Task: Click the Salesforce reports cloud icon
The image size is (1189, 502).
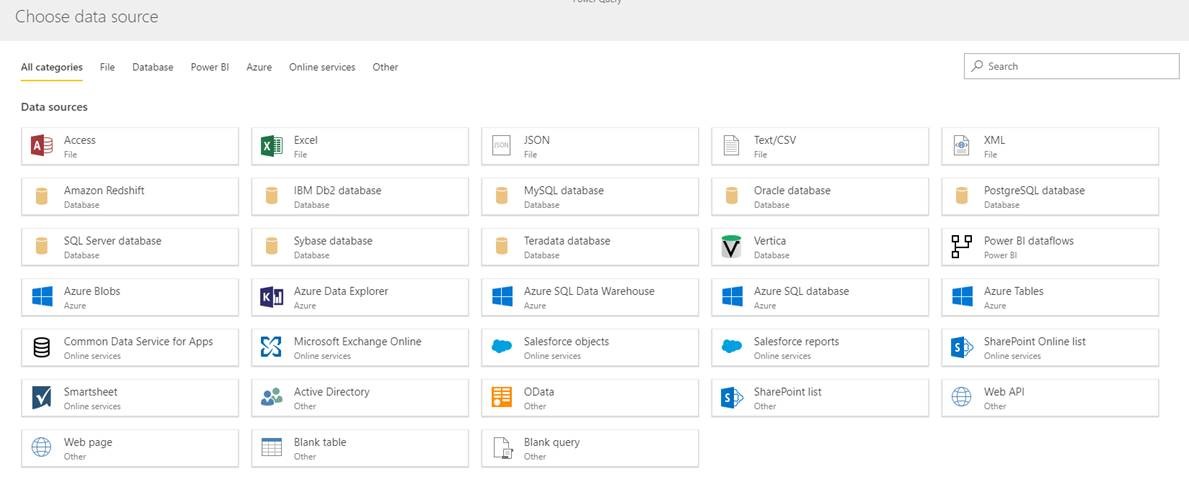Action: pos(731,347)
